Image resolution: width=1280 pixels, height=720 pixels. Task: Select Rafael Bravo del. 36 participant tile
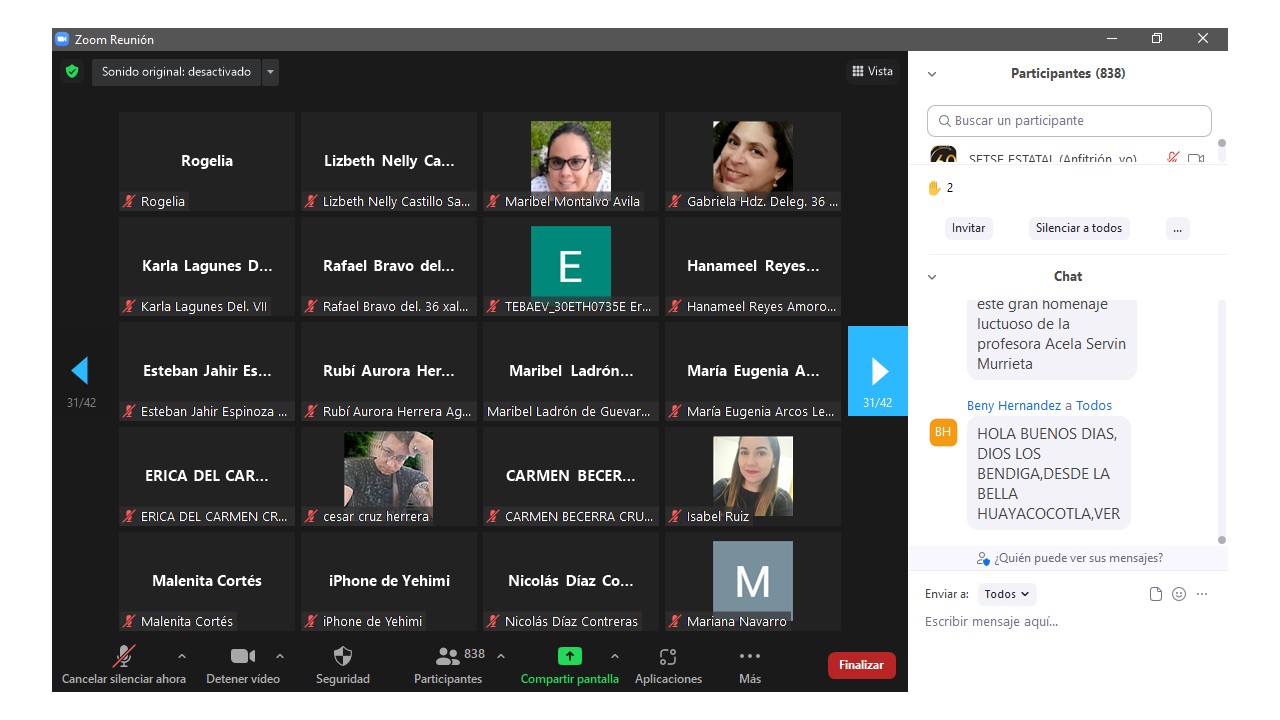coord(389,266)
